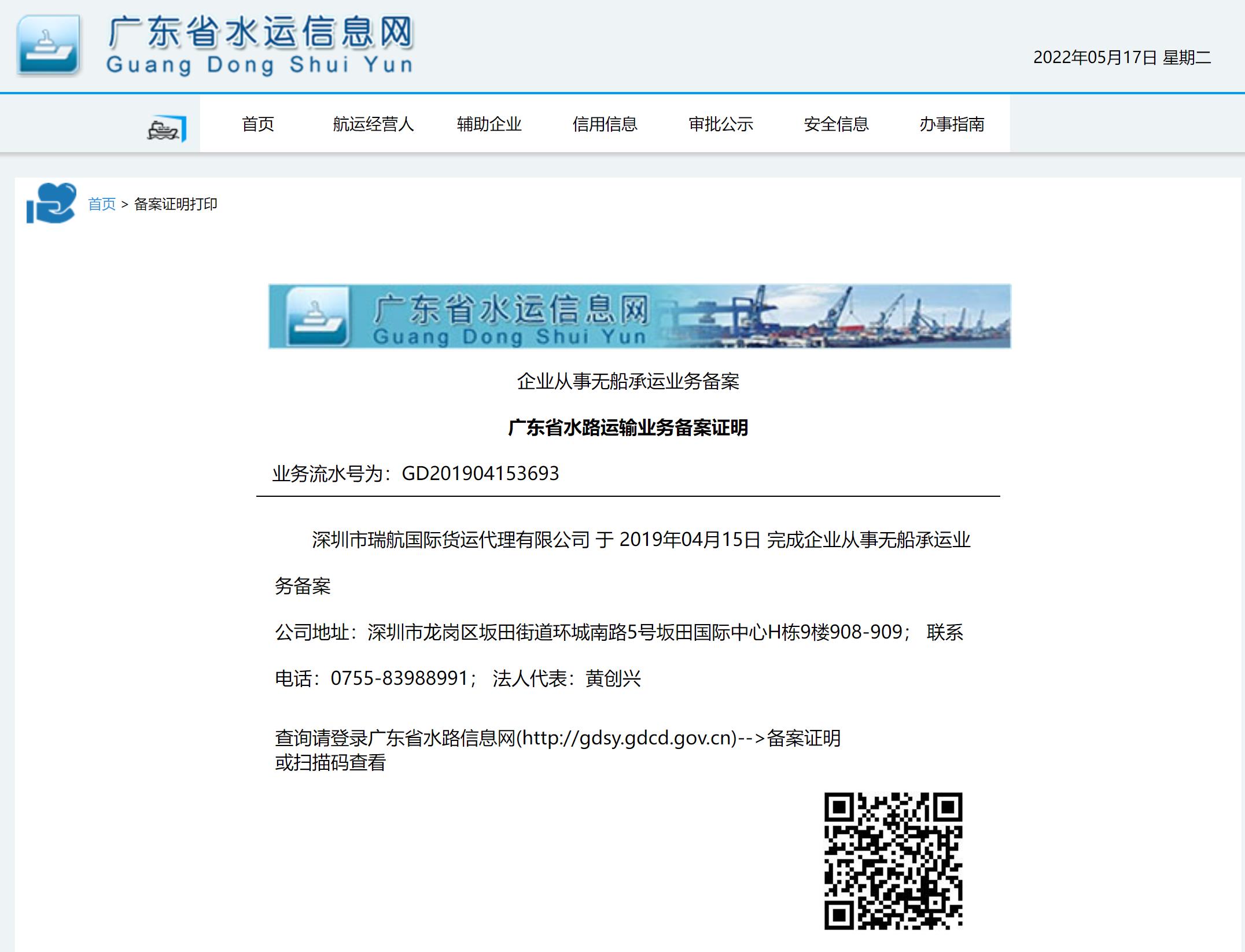Click the QR code image
Viewport: 1245px width, 952px height.
[x=893, y=861]
